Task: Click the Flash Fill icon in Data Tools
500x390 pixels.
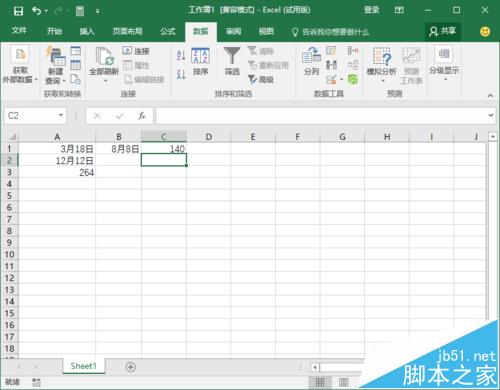Action: [331, 51]
